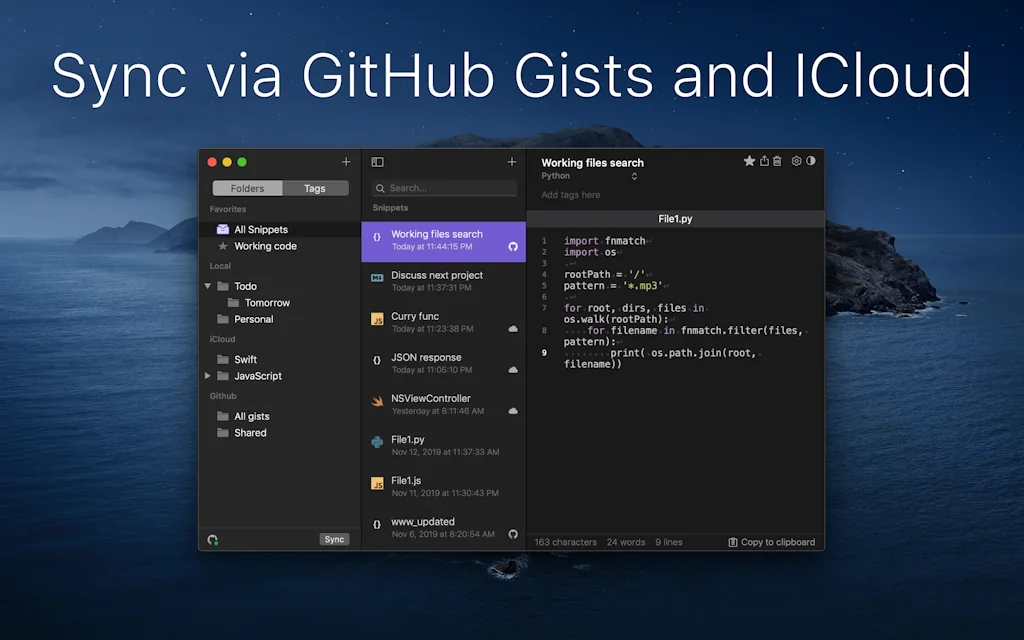The width and height of the screenshot is (1024, 640).
Task: Click the snippet Search field
Action: (444, 188)
